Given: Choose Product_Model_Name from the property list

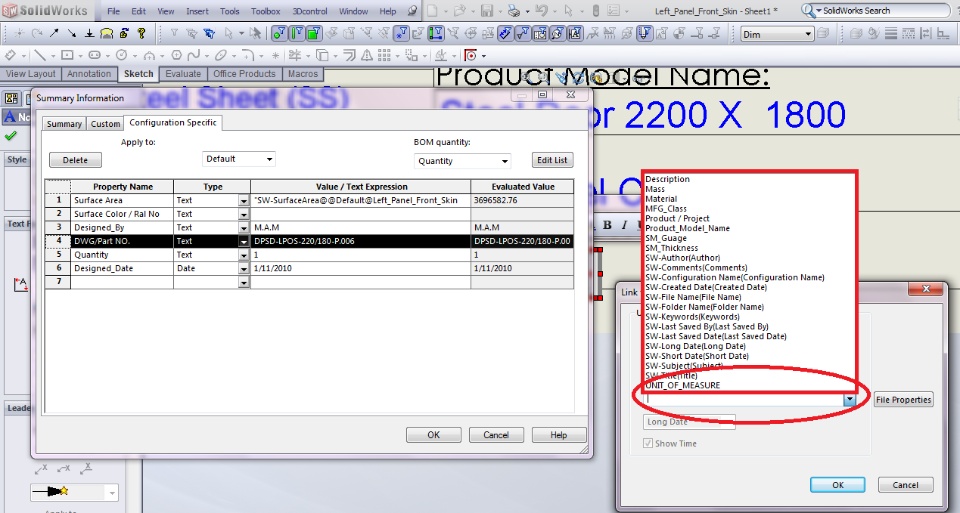Looking at the screenshot, I should click(688, 228).
